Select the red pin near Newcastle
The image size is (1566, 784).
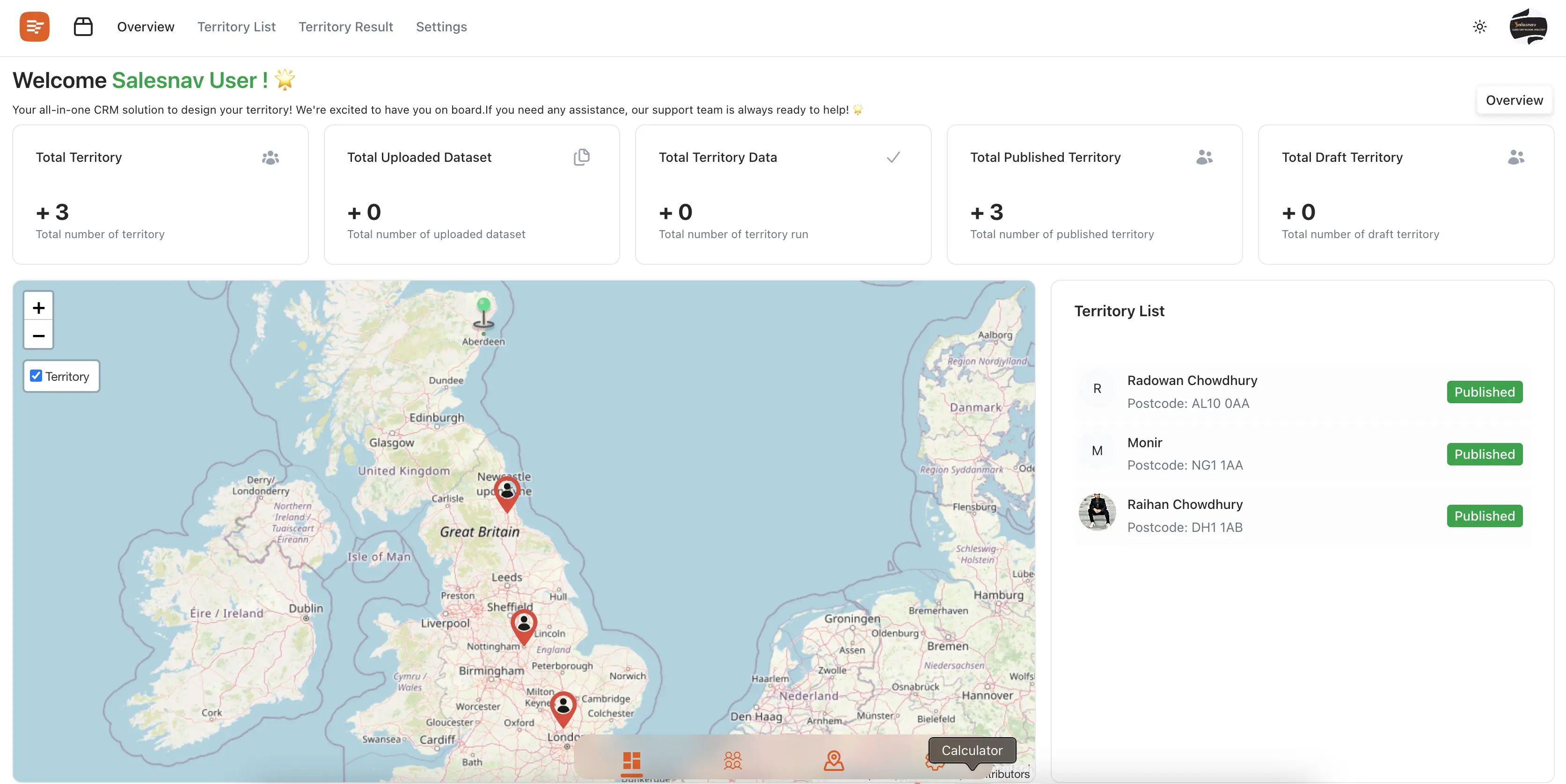[506, 492]
